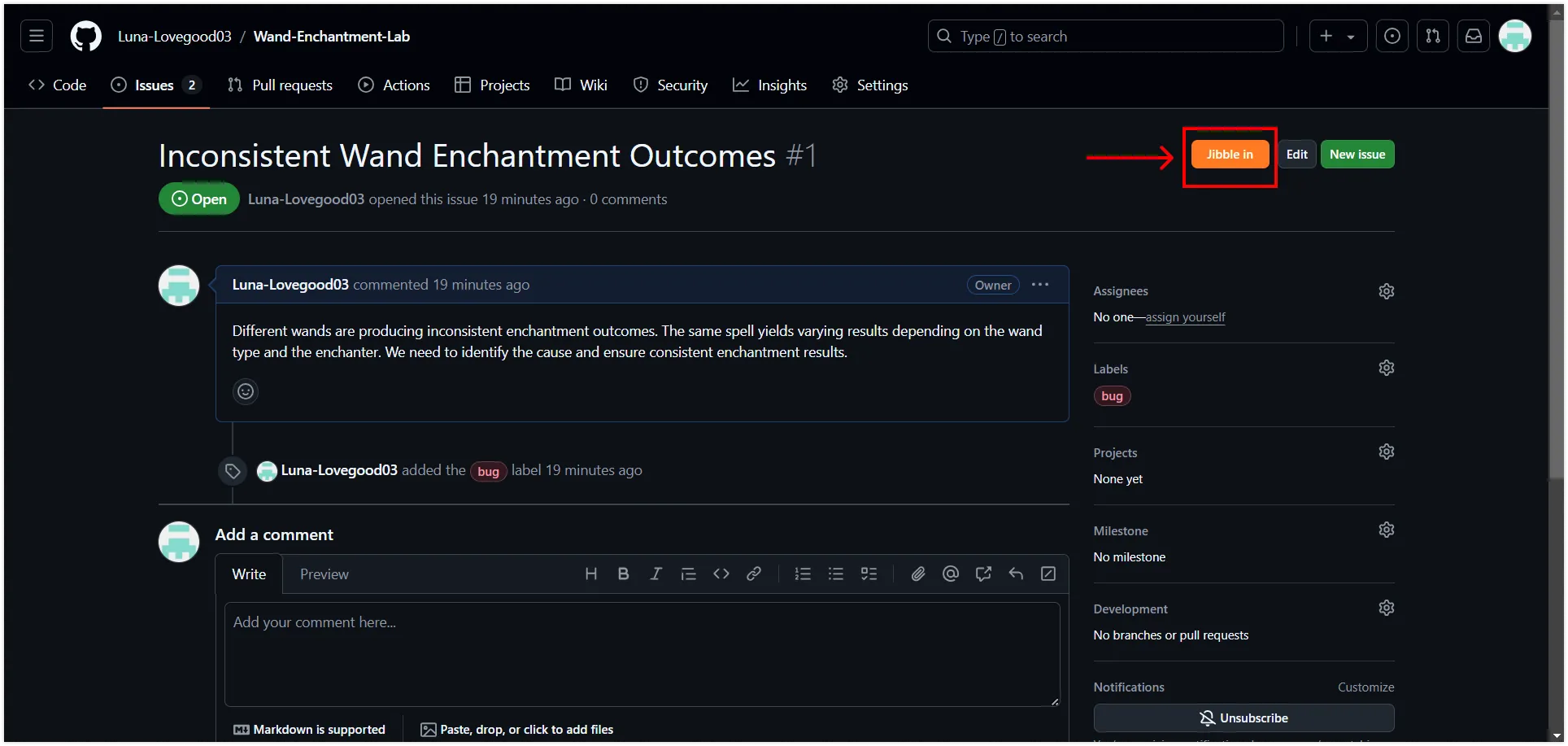Apply italic formatting to the comment
Viewport: 1568px width, 746px height.
[x=656, y=574]
